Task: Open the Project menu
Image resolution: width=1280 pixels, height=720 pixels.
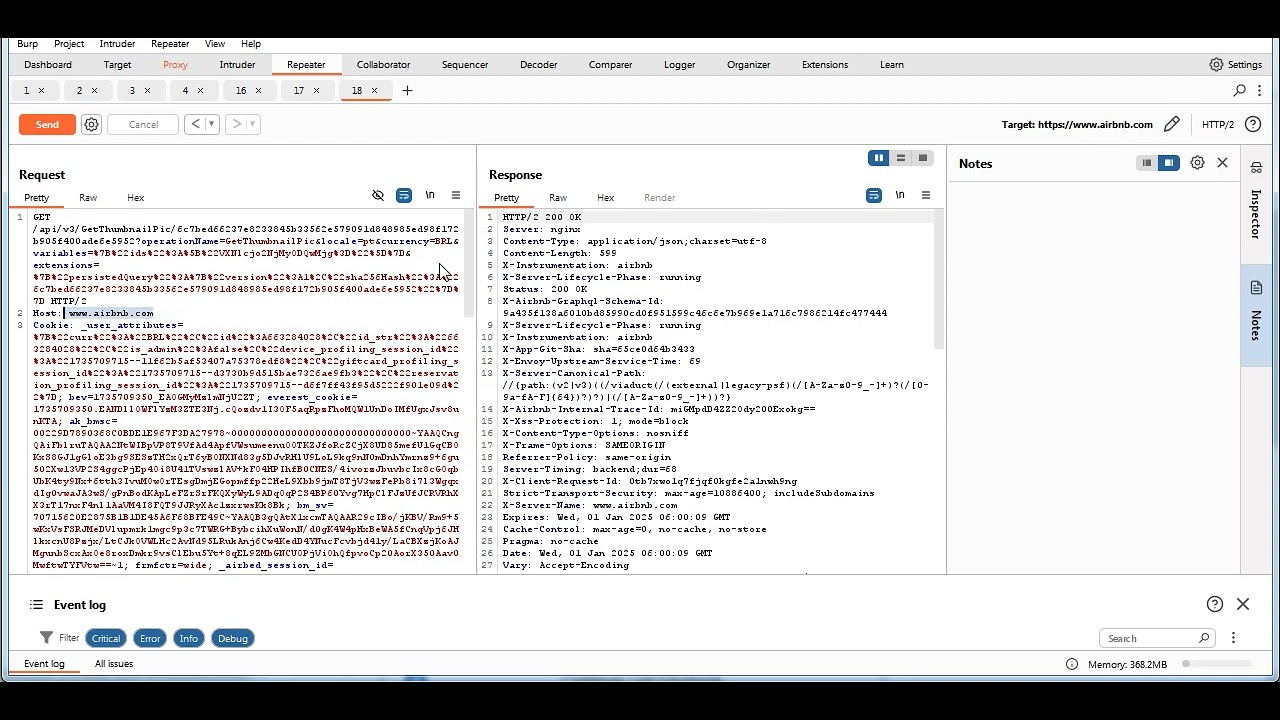Action: [69, 44]
